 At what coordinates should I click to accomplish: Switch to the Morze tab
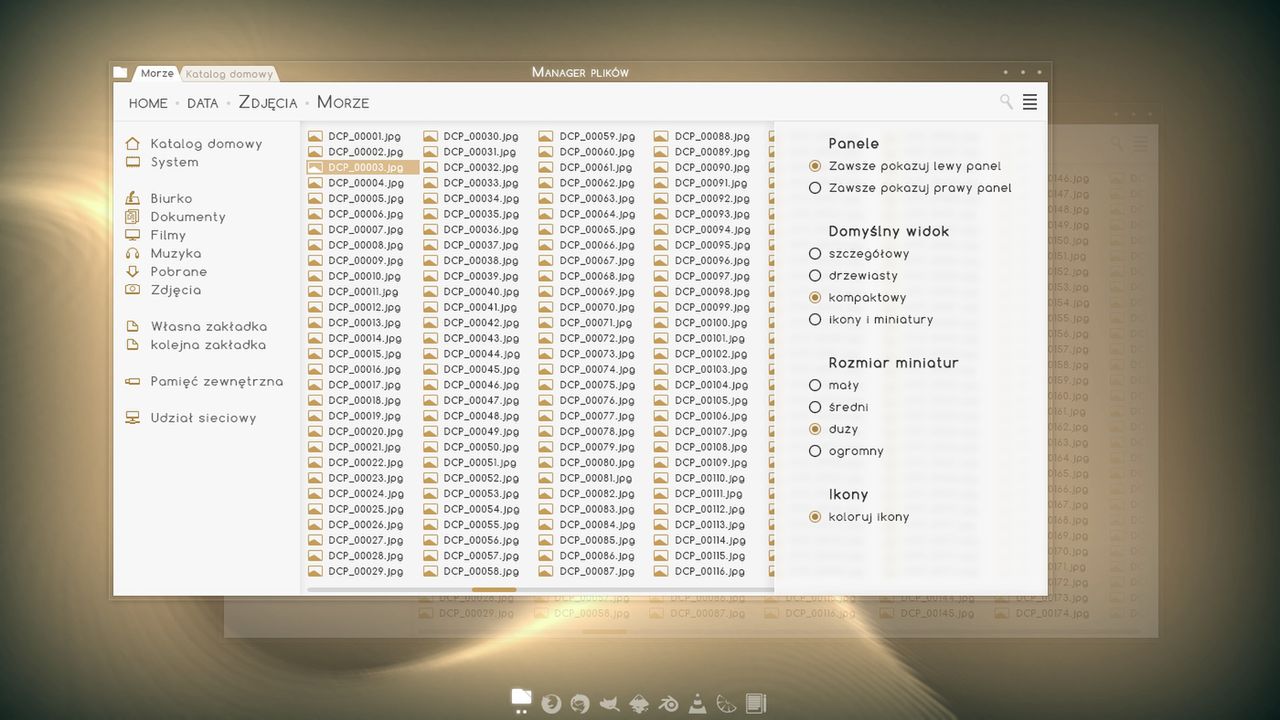(156, 74)
